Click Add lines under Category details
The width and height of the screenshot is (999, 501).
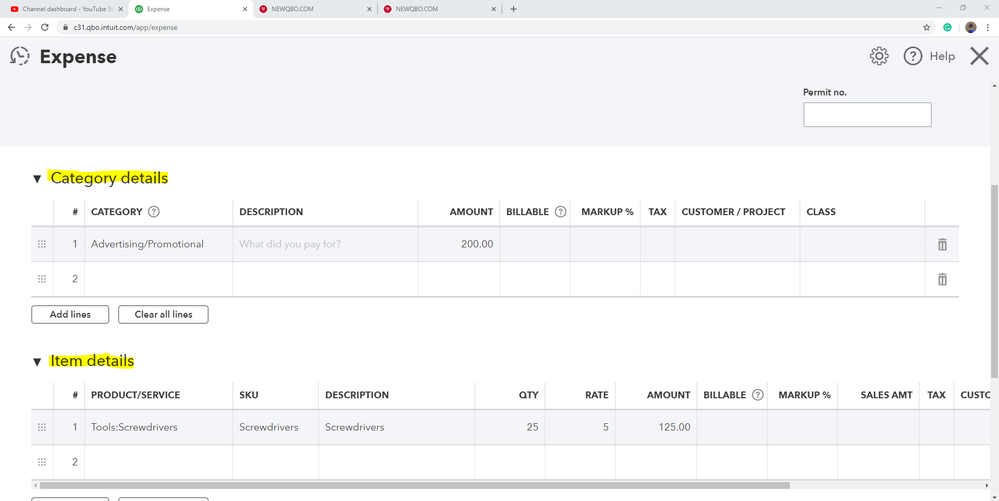pos(70,314)
